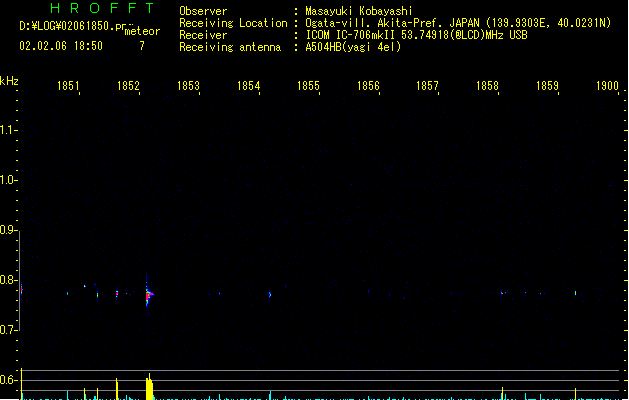Click the date stamp 02.02.06 18:50
This screenshot has width=629, height=400.
61,46
